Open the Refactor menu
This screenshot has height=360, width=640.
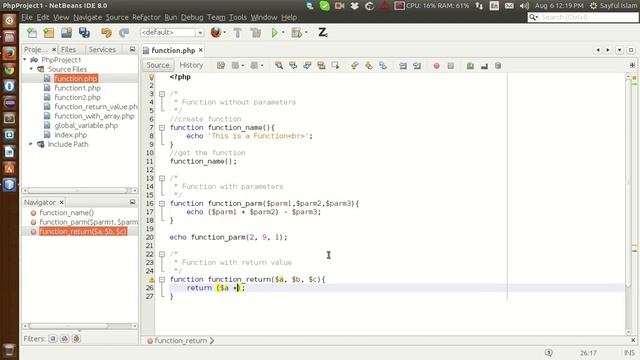click(146, 17)
